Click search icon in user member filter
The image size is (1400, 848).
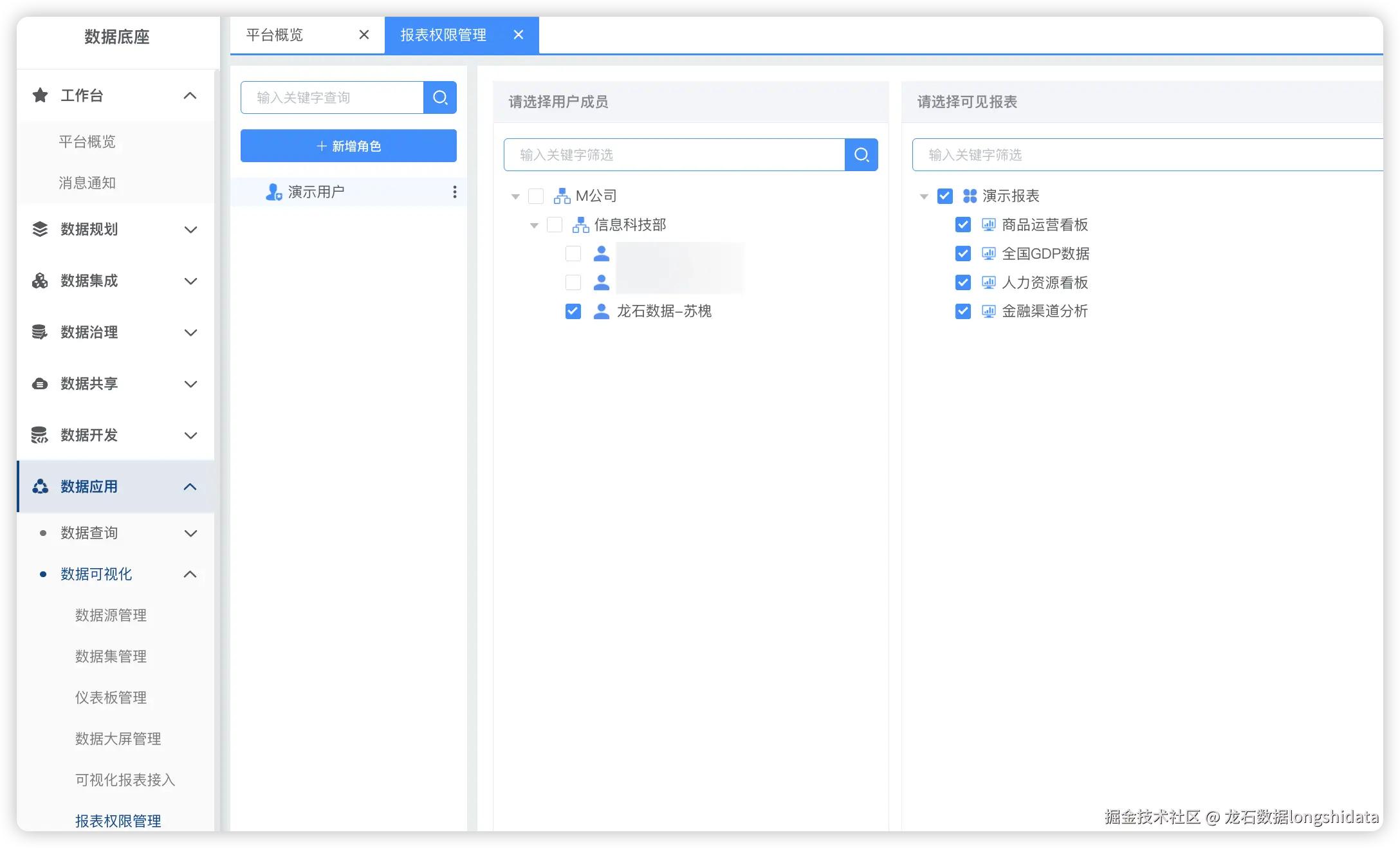click(861, 154)
